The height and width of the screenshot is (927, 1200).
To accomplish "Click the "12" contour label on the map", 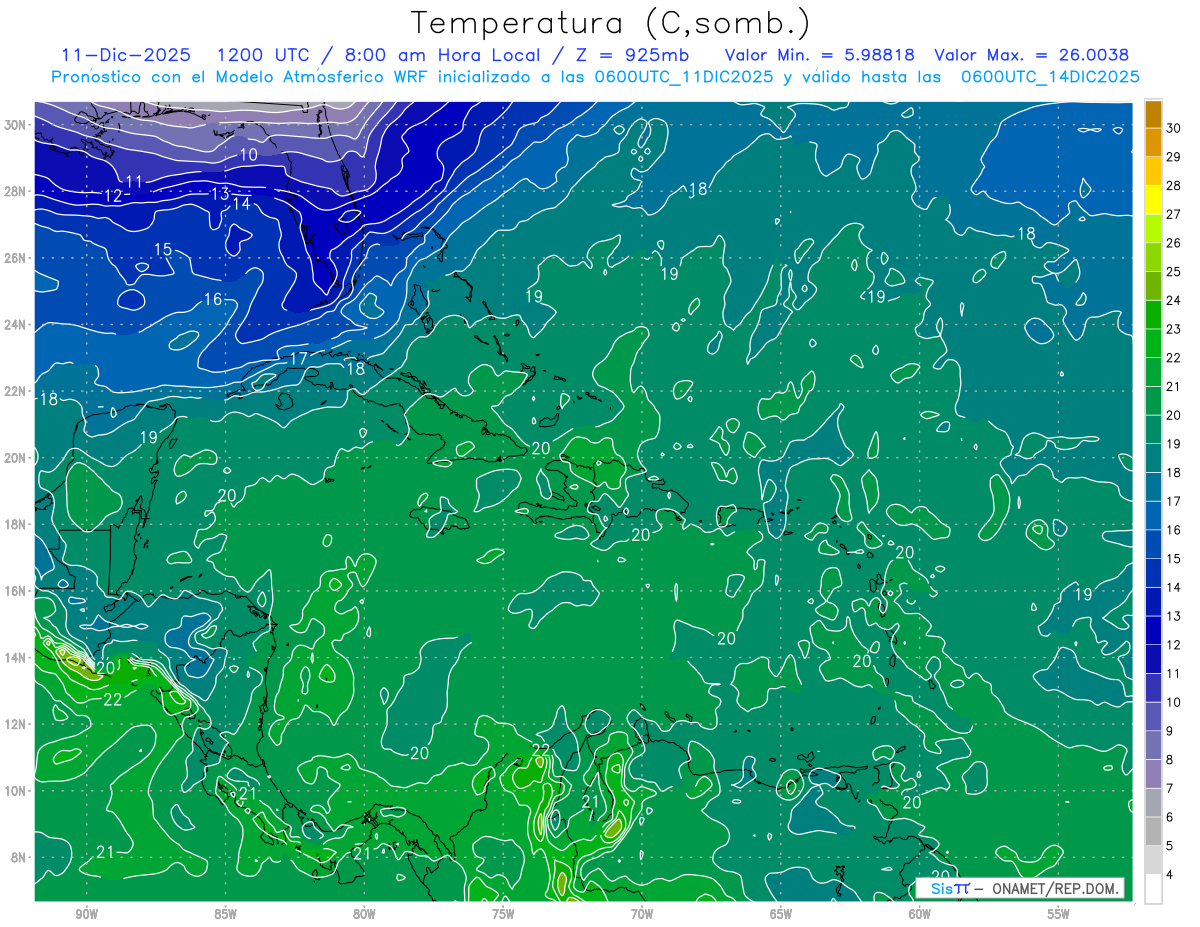I will [113, 196].
